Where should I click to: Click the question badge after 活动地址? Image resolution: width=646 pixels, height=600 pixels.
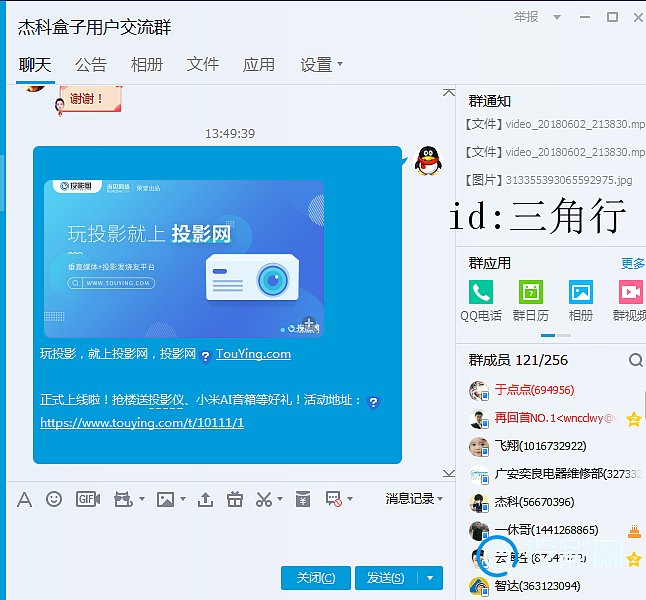pyautogui.click(x=373, y=402)
